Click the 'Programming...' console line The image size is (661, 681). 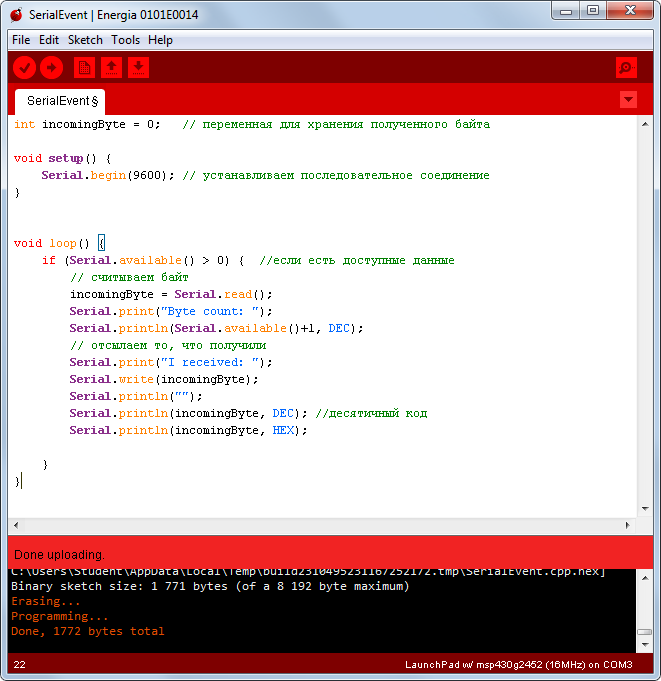point(59,616)
